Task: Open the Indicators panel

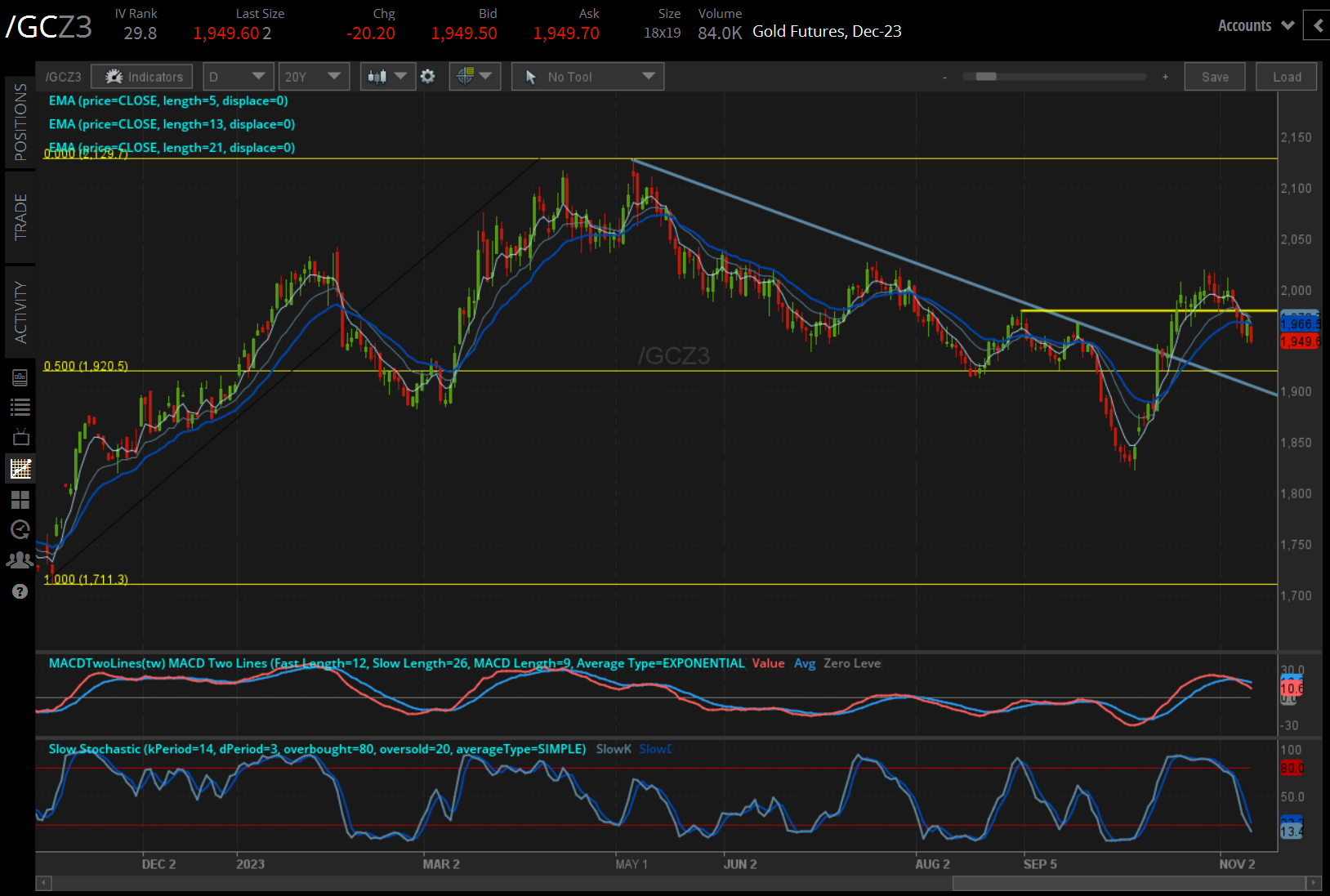Action: pos(142,77)
